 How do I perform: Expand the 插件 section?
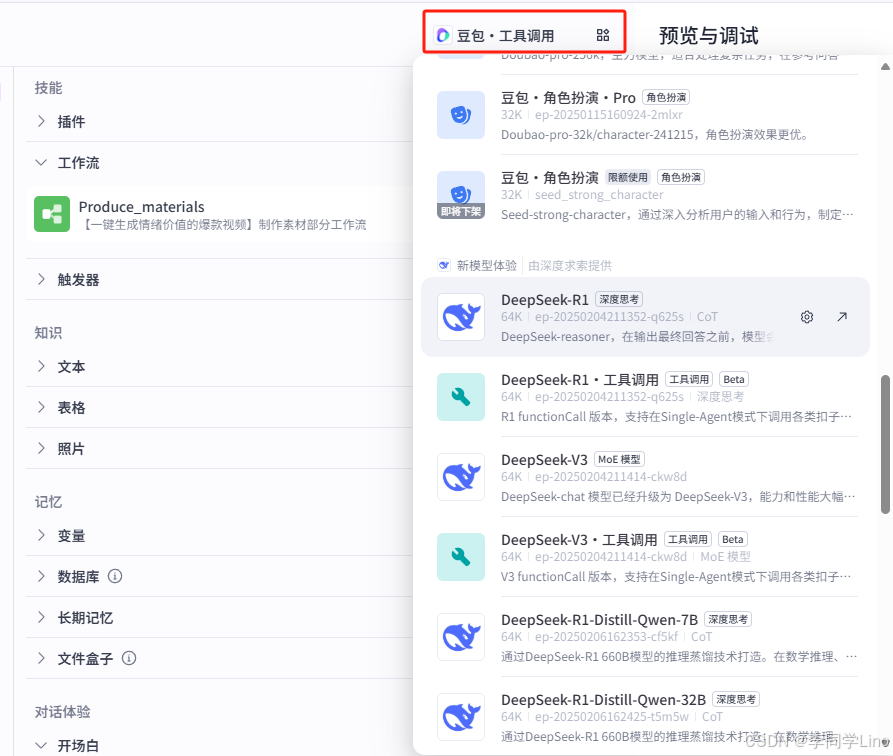(41, 121)
